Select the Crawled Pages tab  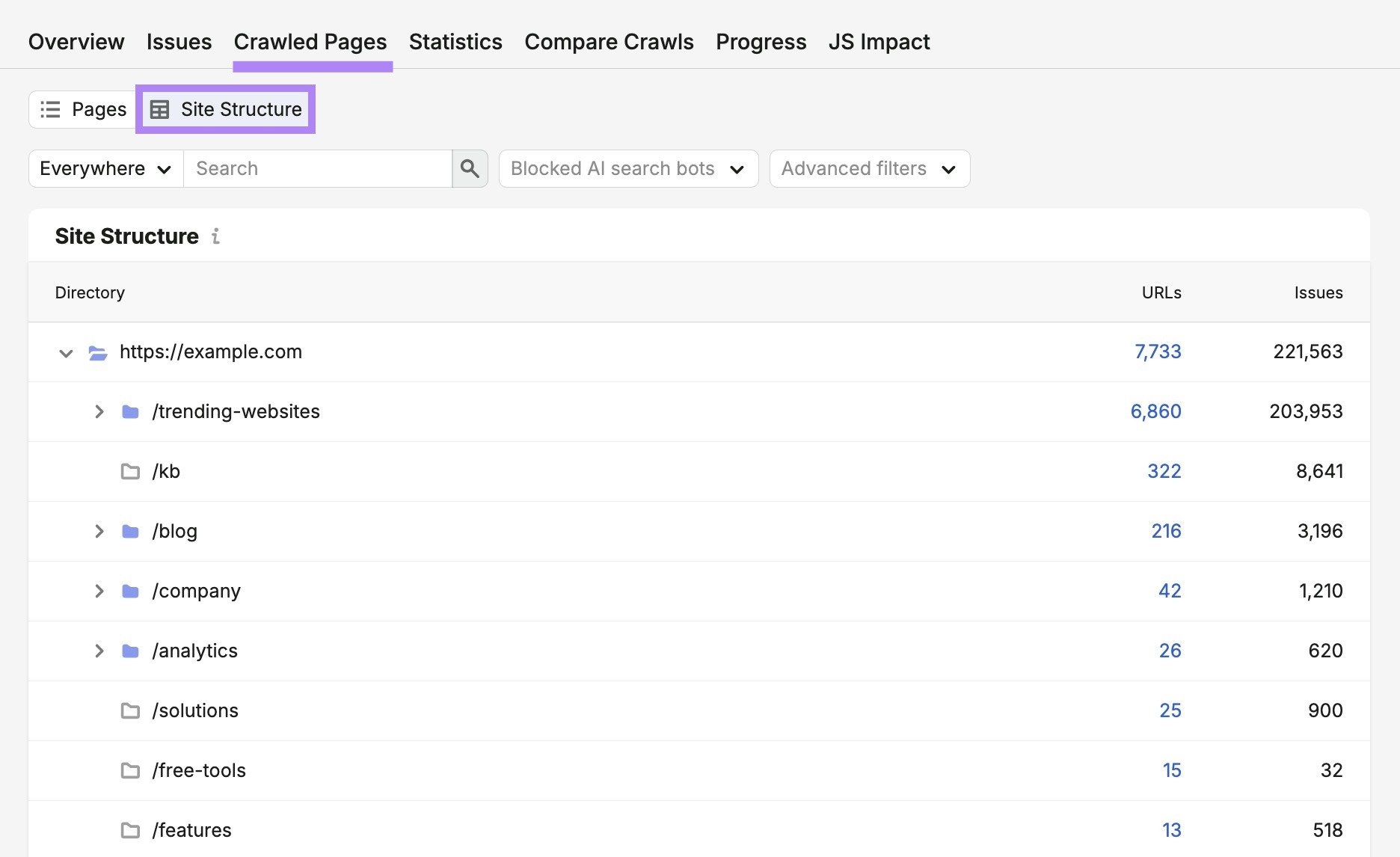[310, 42]
